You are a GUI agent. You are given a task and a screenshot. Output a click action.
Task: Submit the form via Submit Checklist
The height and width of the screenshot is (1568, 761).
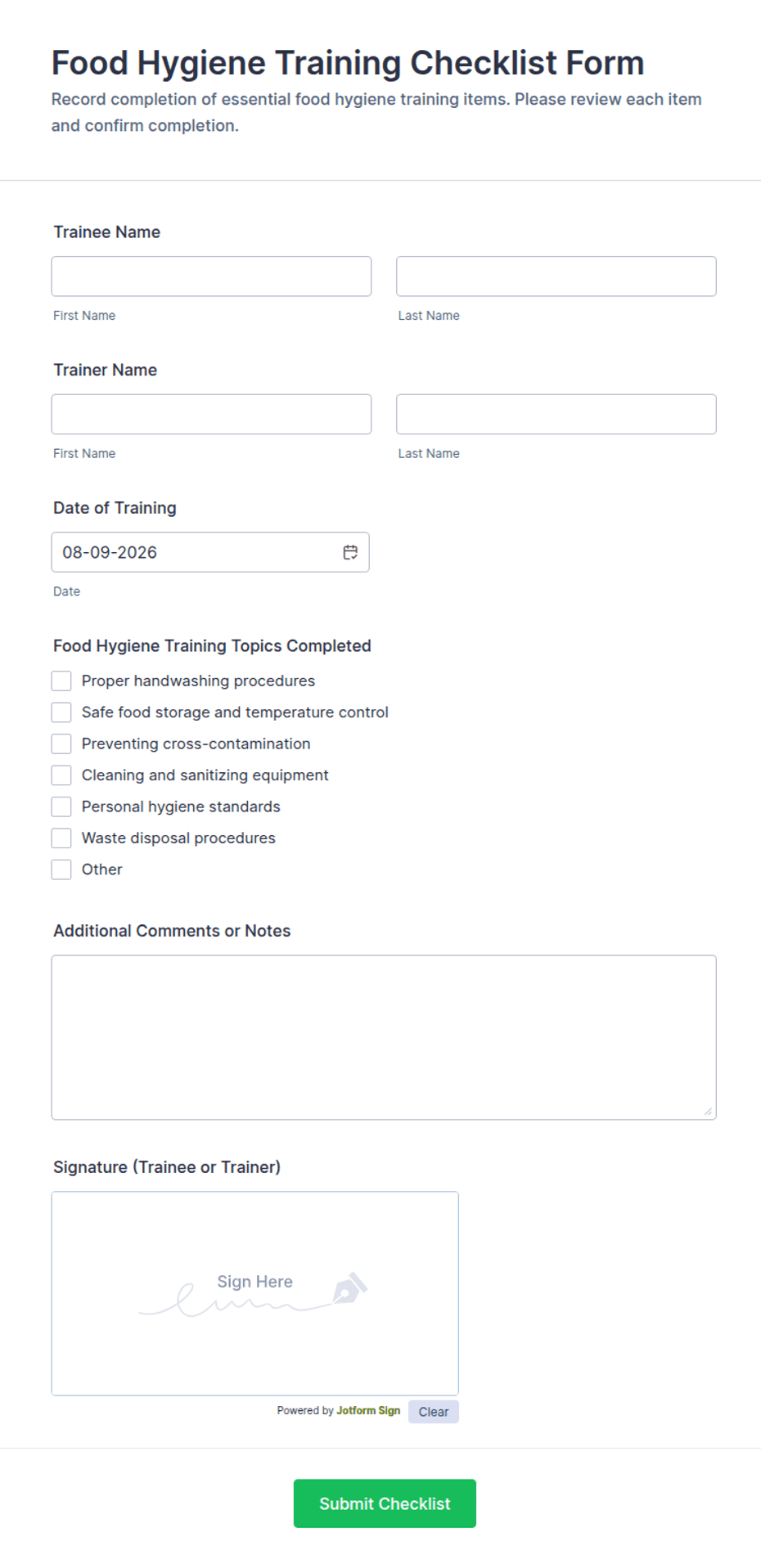point(385,1503)
